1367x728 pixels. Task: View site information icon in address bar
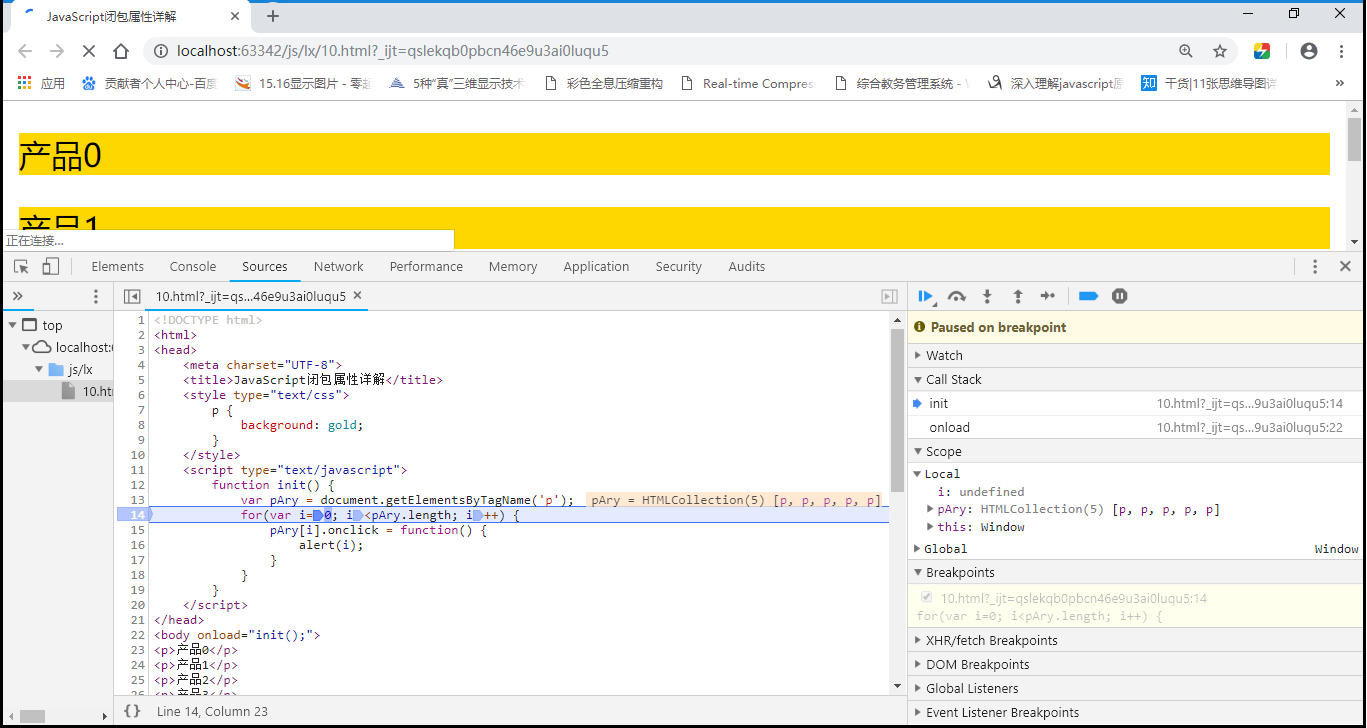161,51
